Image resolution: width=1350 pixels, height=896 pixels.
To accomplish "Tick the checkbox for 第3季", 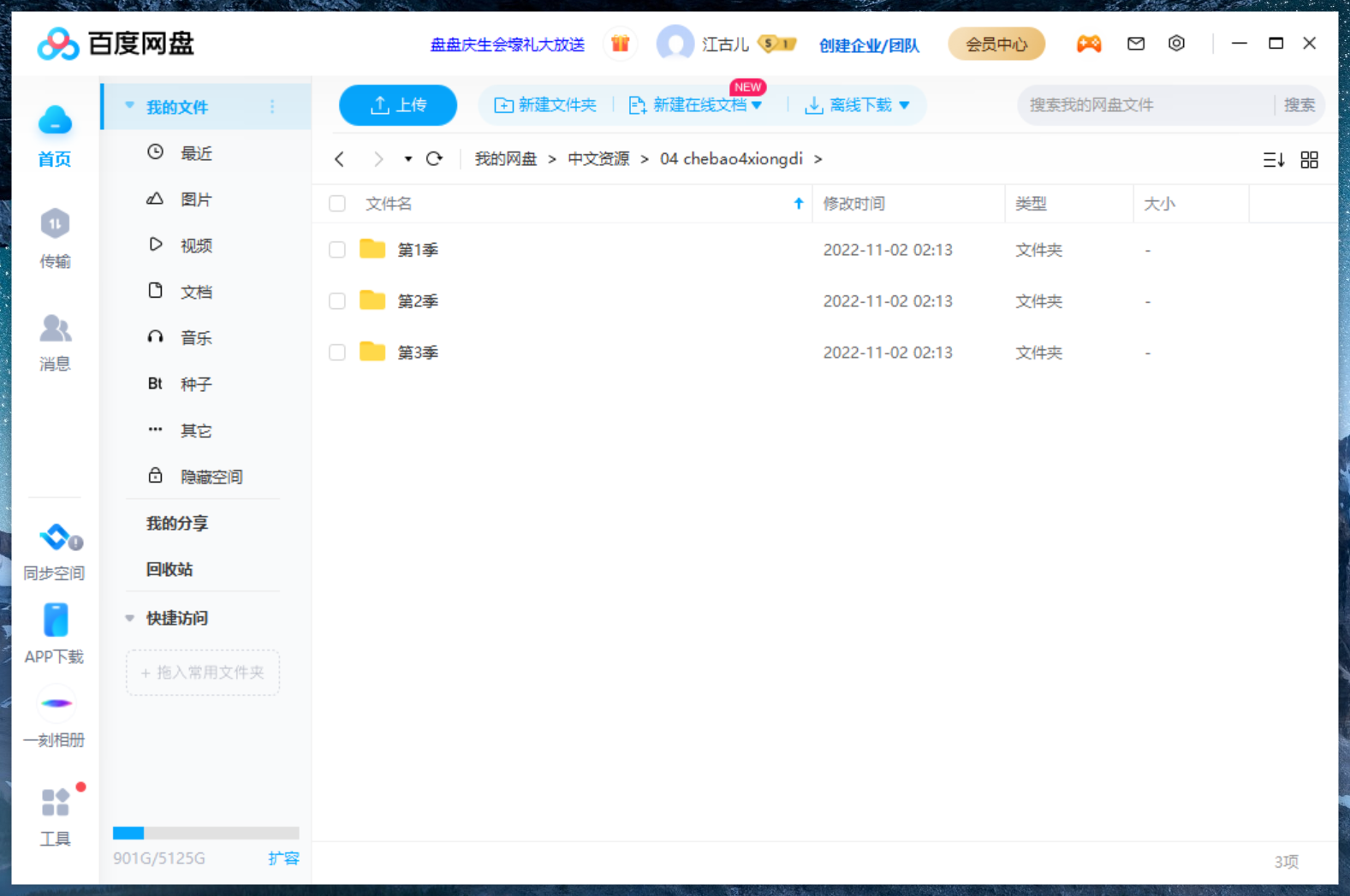I will (337, 353).
